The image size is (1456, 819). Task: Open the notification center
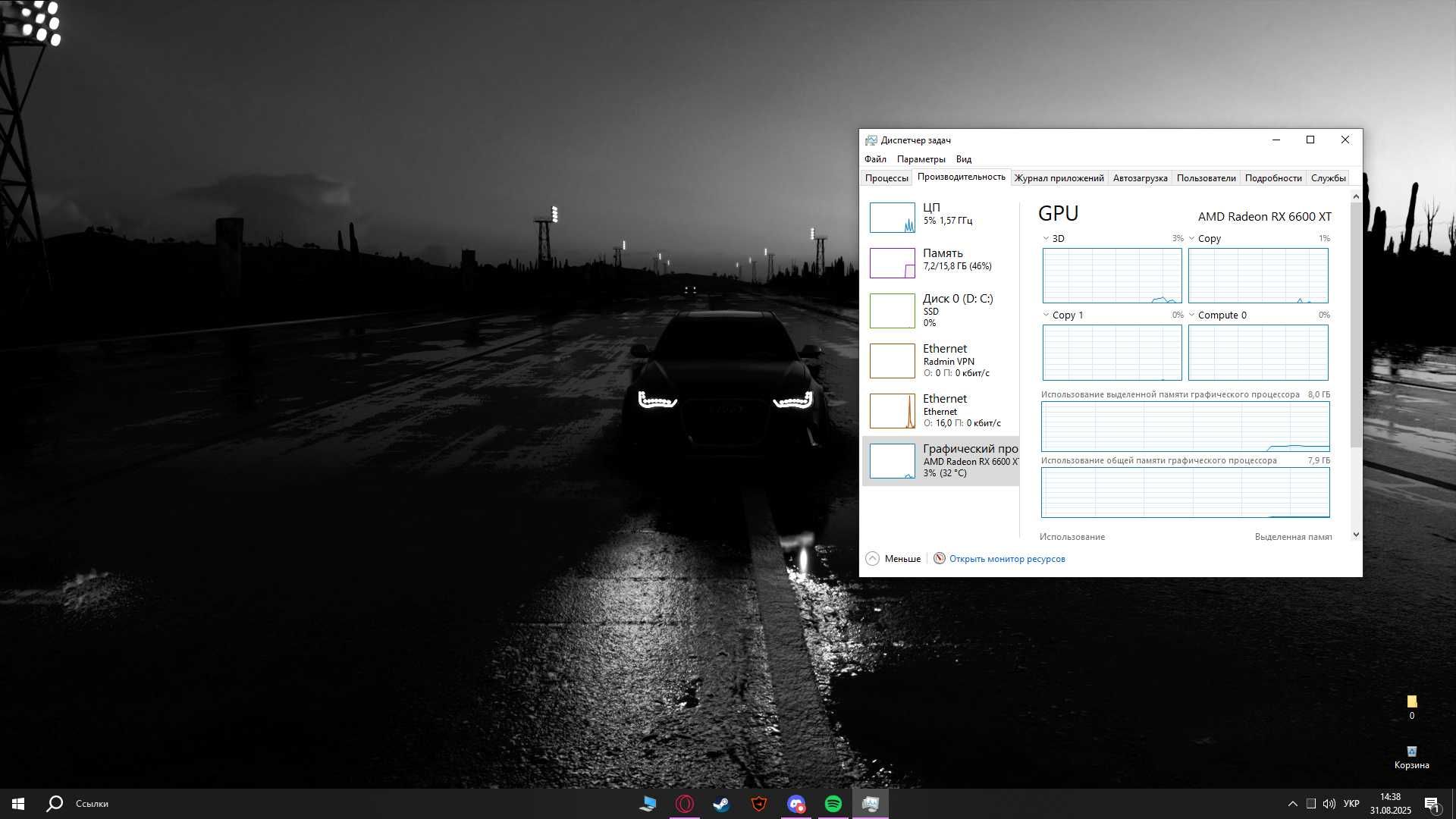coord(1432,804)
